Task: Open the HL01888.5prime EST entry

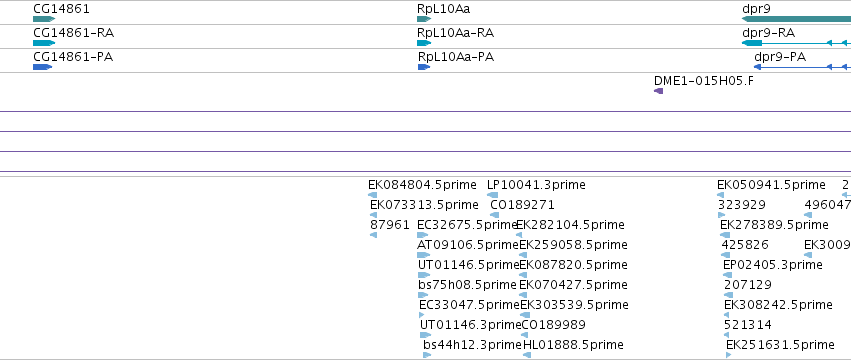Action: [573, 344]
